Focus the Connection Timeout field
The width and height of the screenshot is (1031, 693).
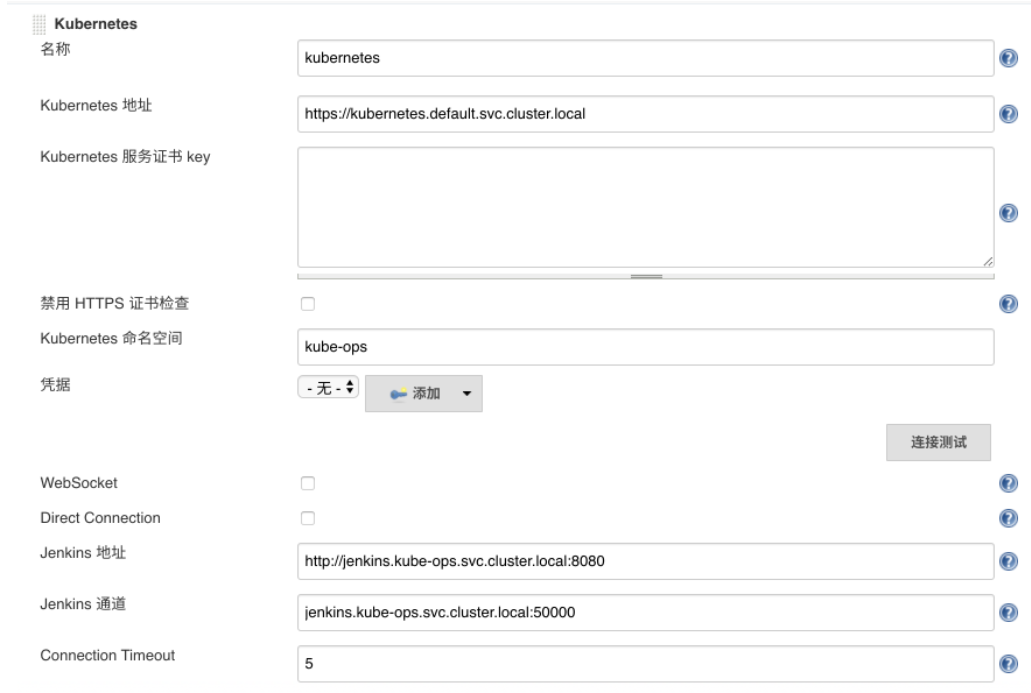[646, 663]
